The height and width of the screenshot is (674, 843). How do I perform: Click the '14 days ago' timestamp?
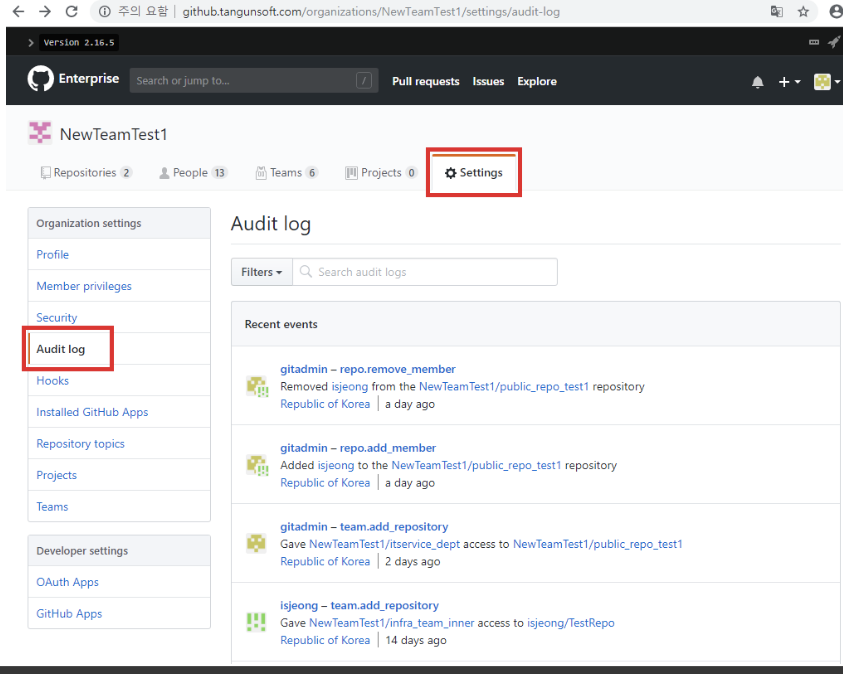coord(416,640)
